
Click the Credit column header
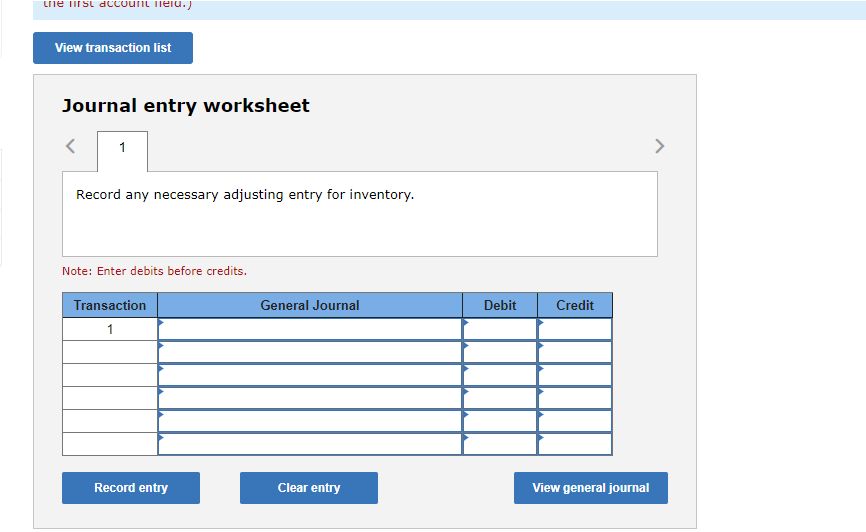point(575,305)
